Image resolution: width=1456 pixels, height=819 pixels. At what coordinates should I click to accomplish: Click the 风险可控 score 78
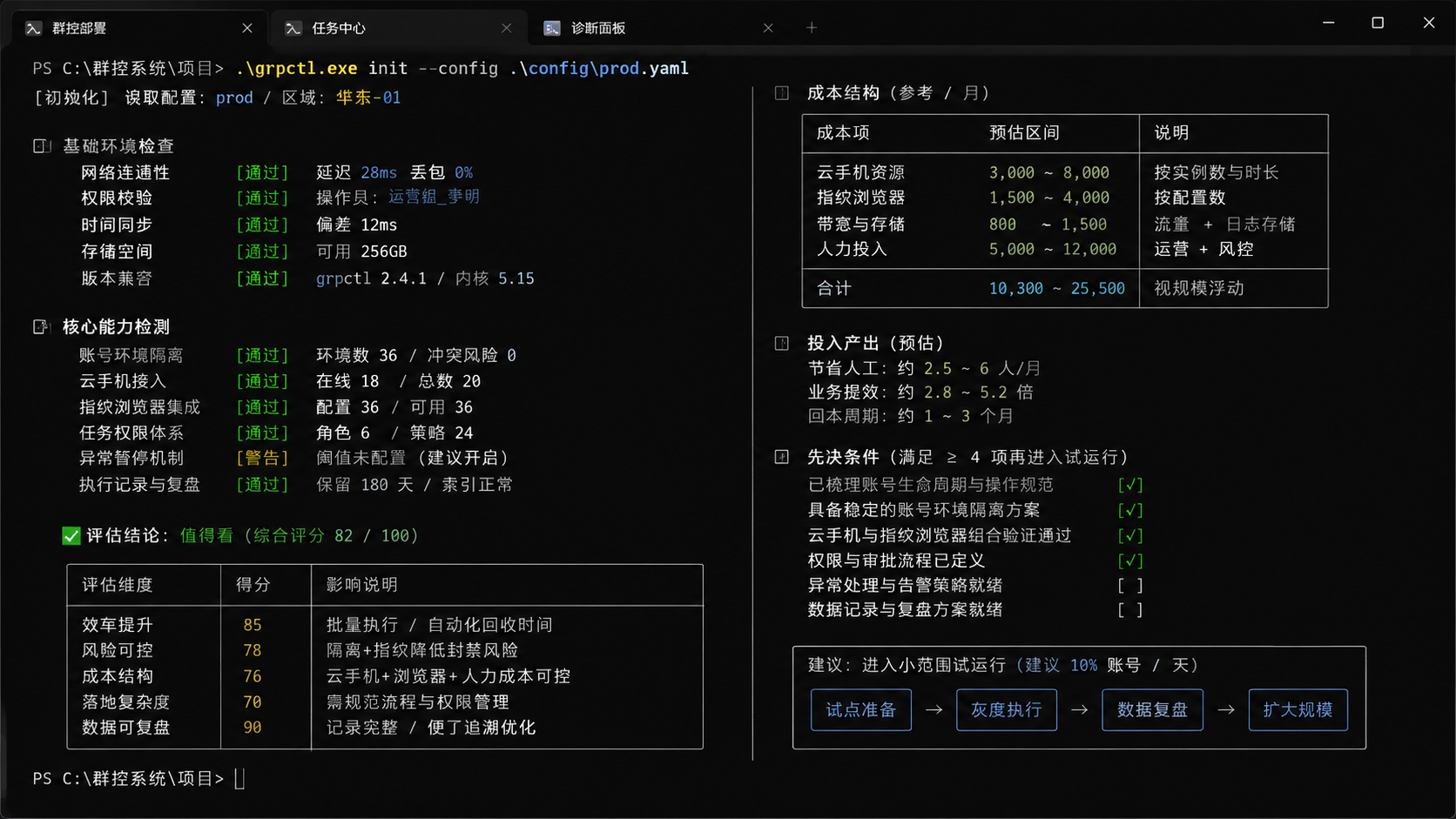[x=253, y=650]
